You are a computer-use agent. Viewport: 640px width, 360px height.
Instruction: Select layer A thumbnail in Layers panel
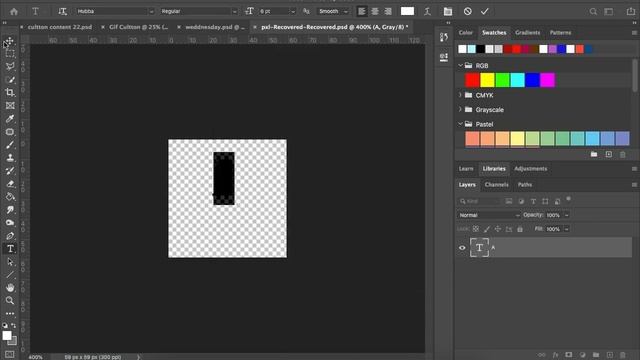point(479,247)
